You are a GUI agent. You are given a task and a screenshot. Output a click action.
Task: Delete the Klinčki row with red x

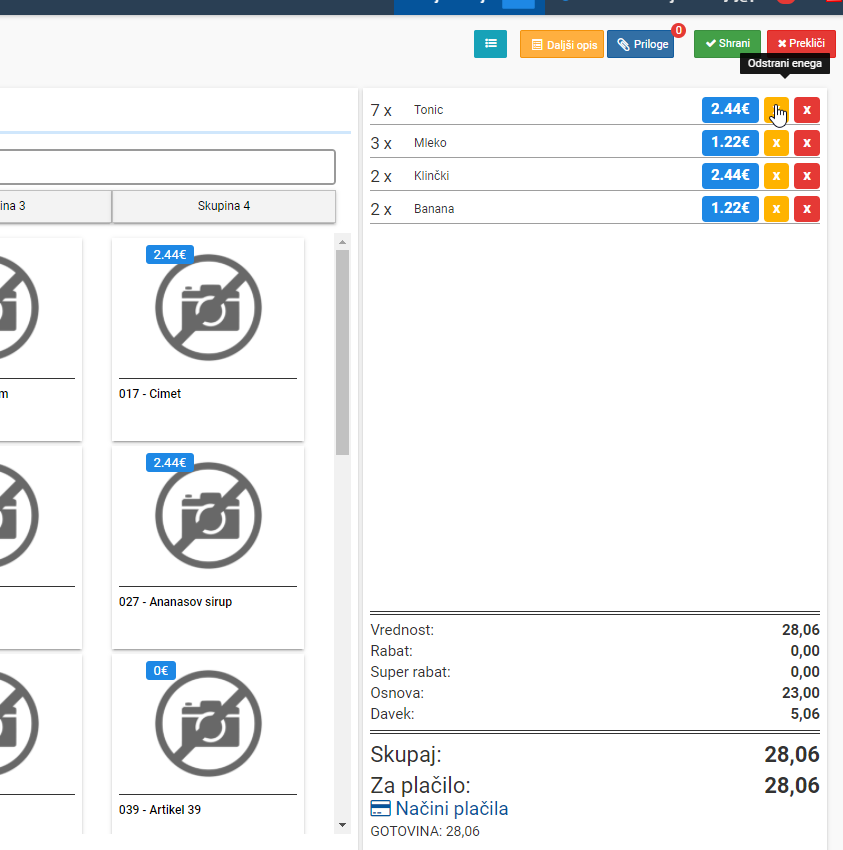coord(807,176)
